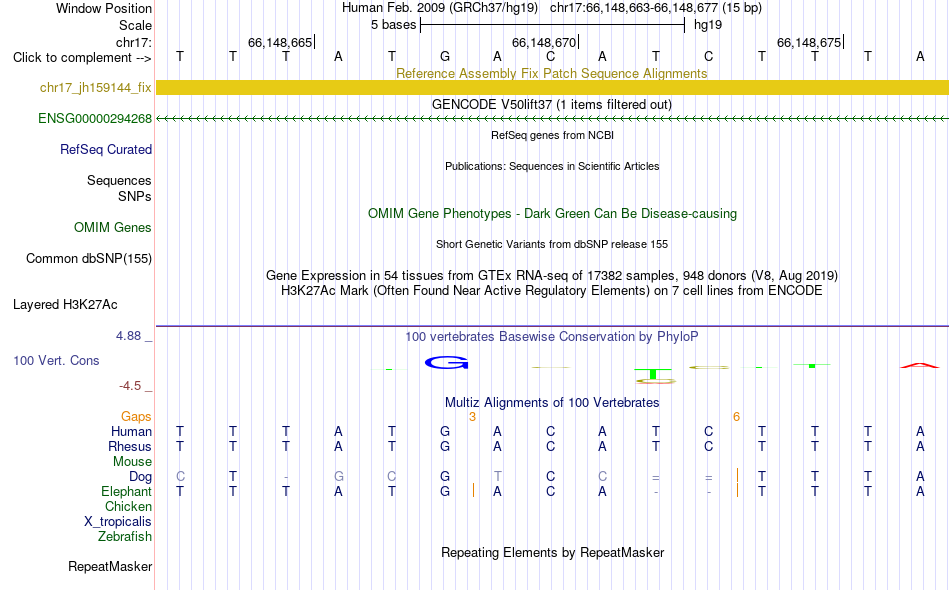Click position label 66,148,670

[x=544, y=42]
